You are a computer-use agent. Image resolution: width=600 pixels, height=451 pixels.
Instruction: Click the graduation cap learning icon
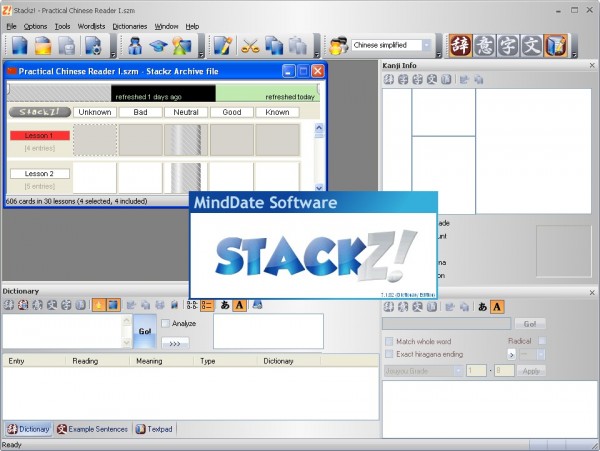point(158,46)
